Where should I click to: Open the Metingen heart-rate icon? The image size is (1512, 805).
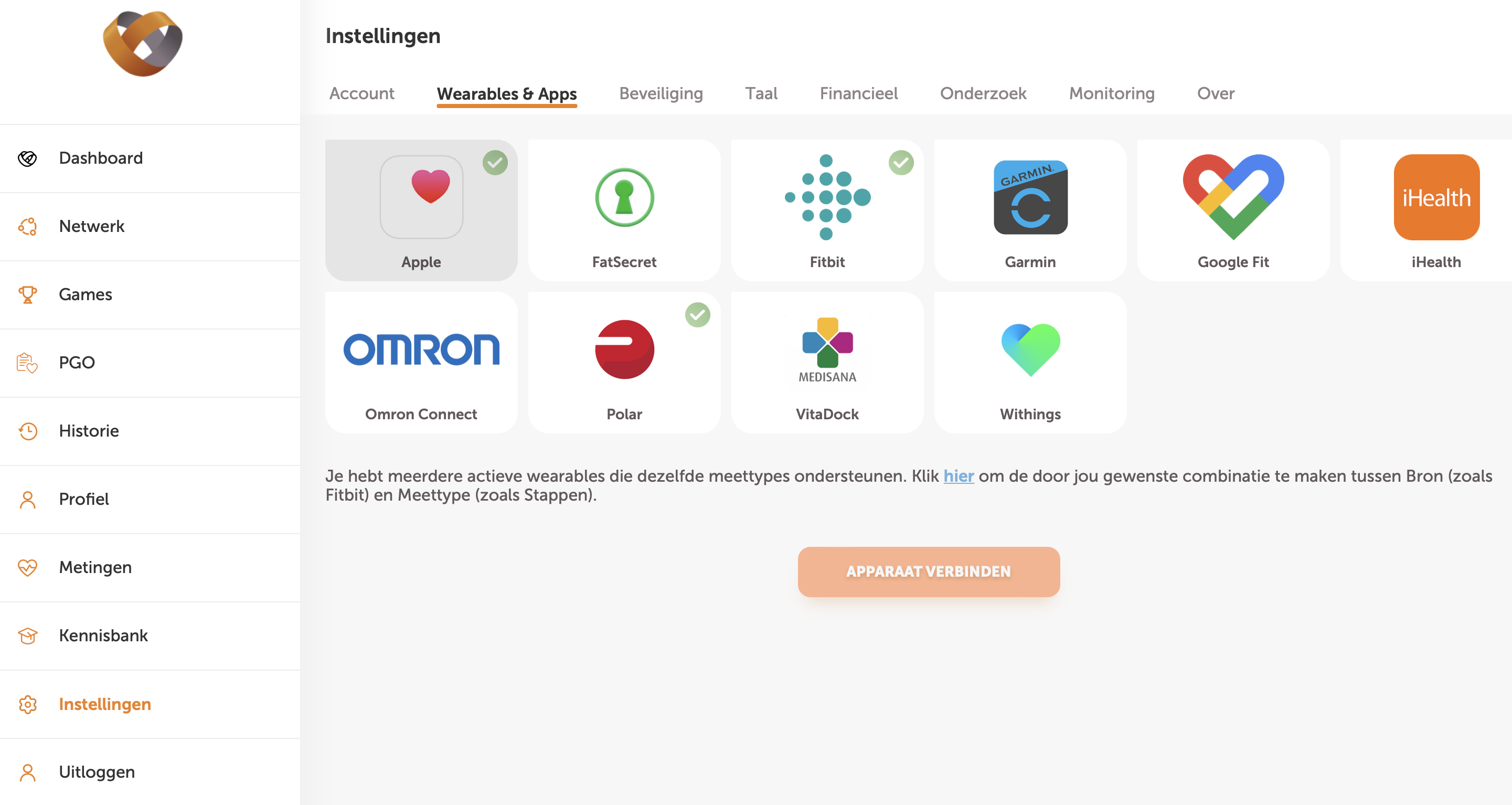click(28, 567)
